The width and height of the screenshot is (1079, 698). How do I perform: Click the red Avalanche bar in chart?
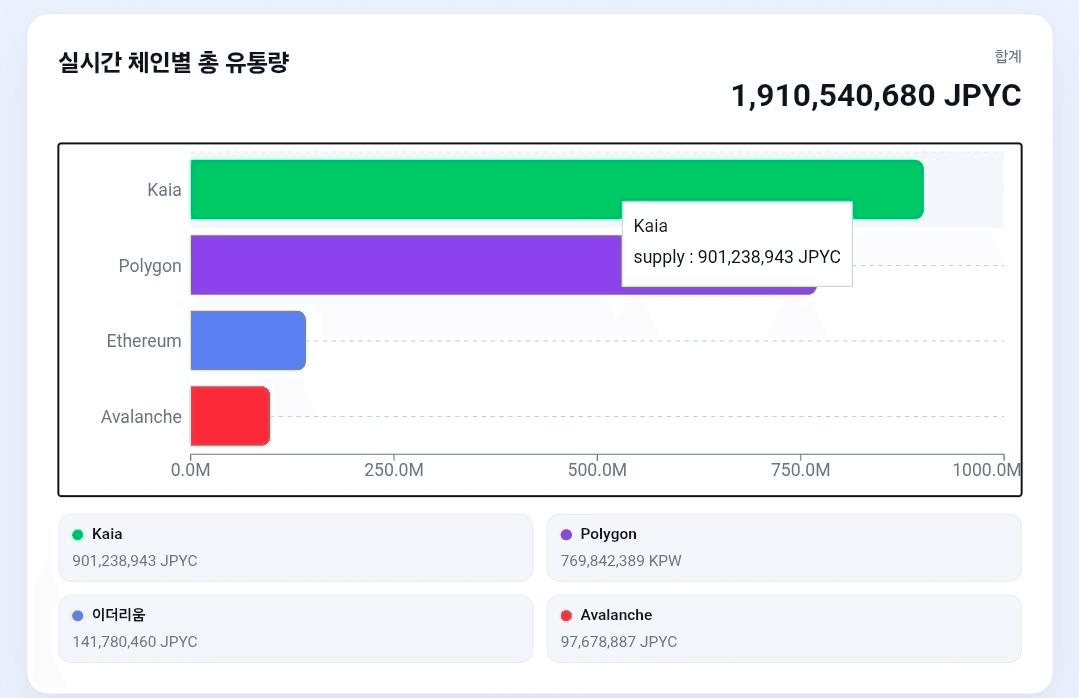[x=231, y=416]
